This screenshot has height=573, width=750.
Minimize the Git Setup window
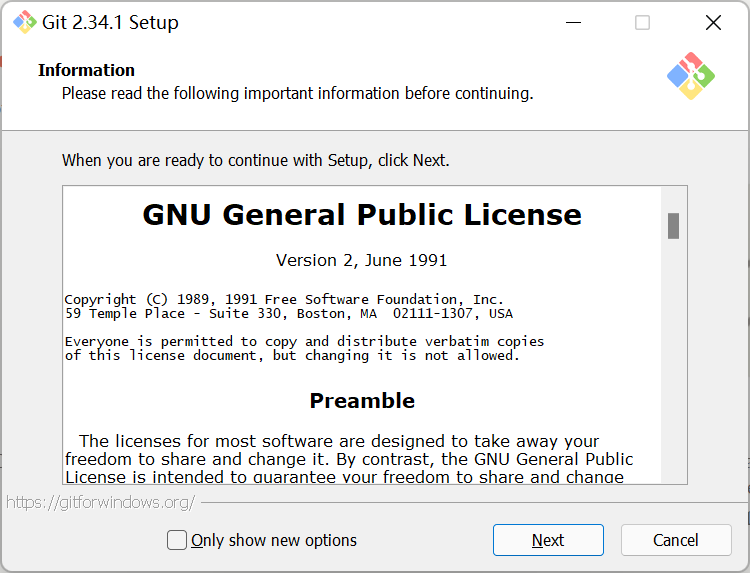[x=573, y=22]
